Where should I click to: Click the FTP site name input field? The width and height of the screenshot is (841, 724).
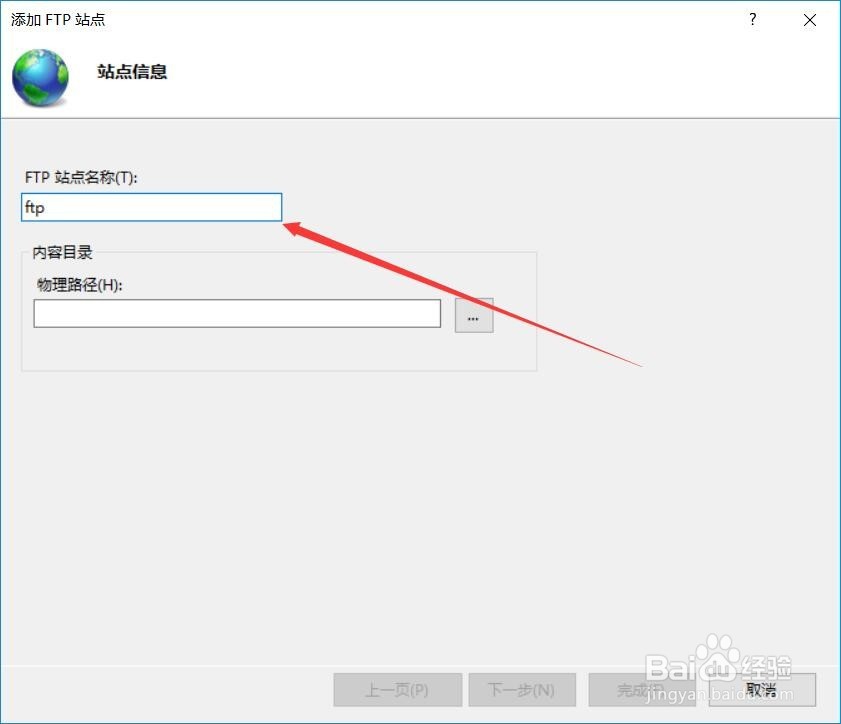pyautogui.click(x=151, y=207)
